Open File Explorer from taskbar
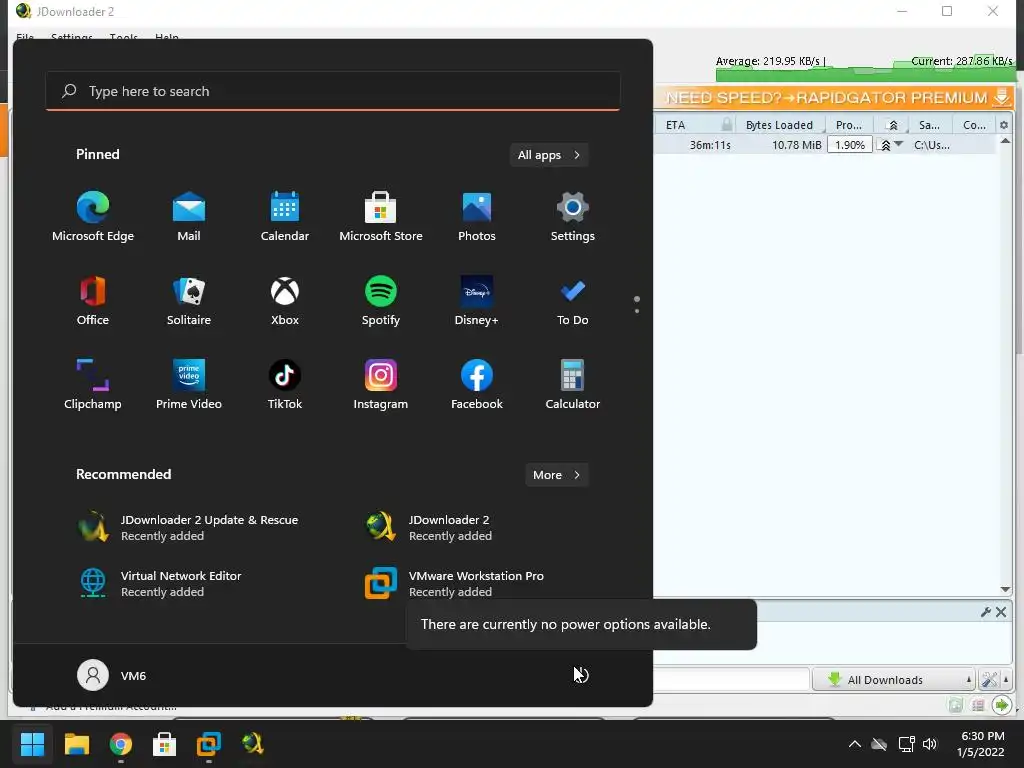Viewport: 1024px width, 768px height. tap(76, 744)
